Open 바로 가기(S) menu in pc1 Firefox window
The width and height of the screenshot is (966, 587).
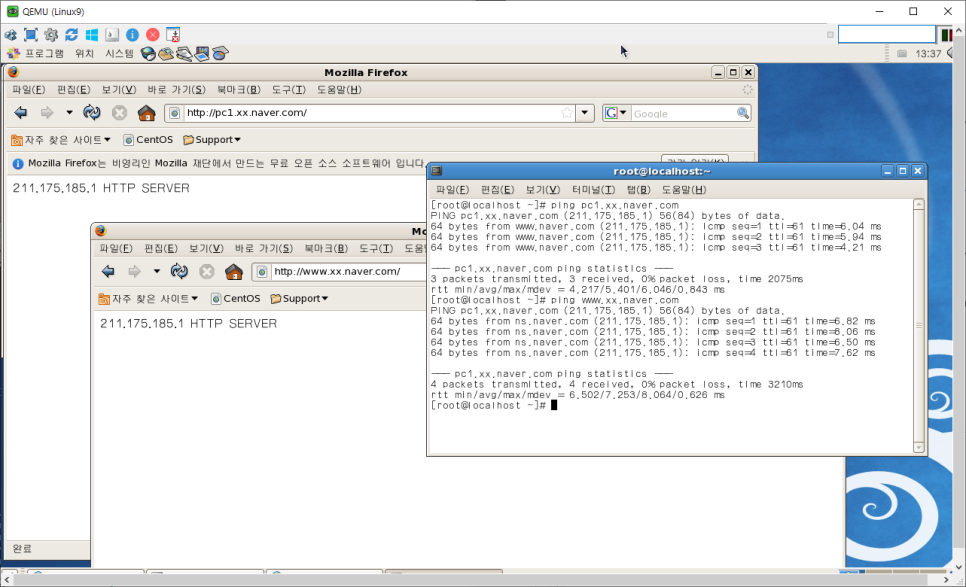click(x=176, y=90)
